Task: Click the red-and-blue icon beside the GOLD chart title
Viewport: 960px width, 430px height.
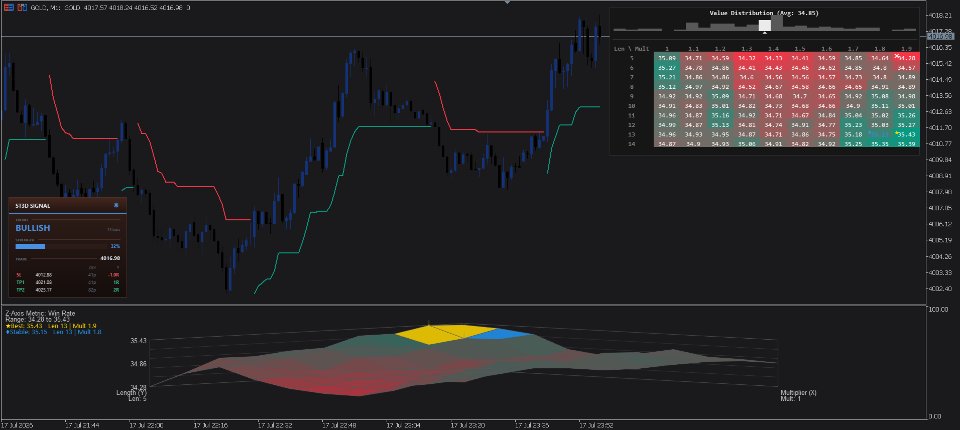Action: point(8,7)
